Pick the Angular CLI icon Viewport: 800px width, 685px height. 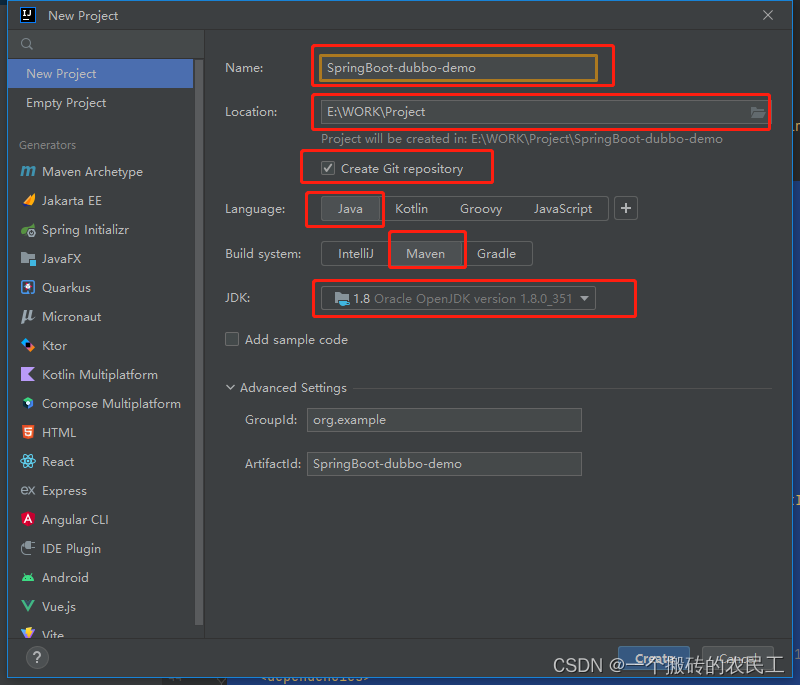click(x=28, y=519)
